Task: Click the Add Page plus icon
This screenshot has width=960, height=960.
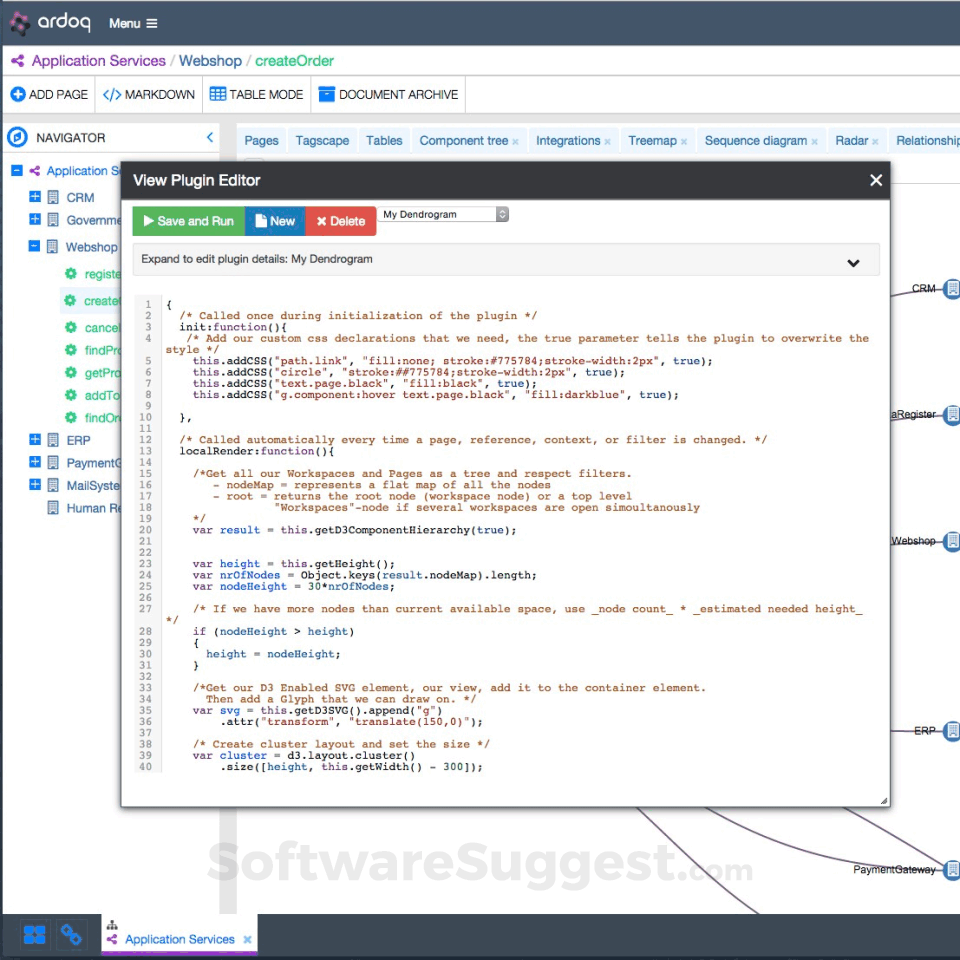Action: tap(18, 95)
